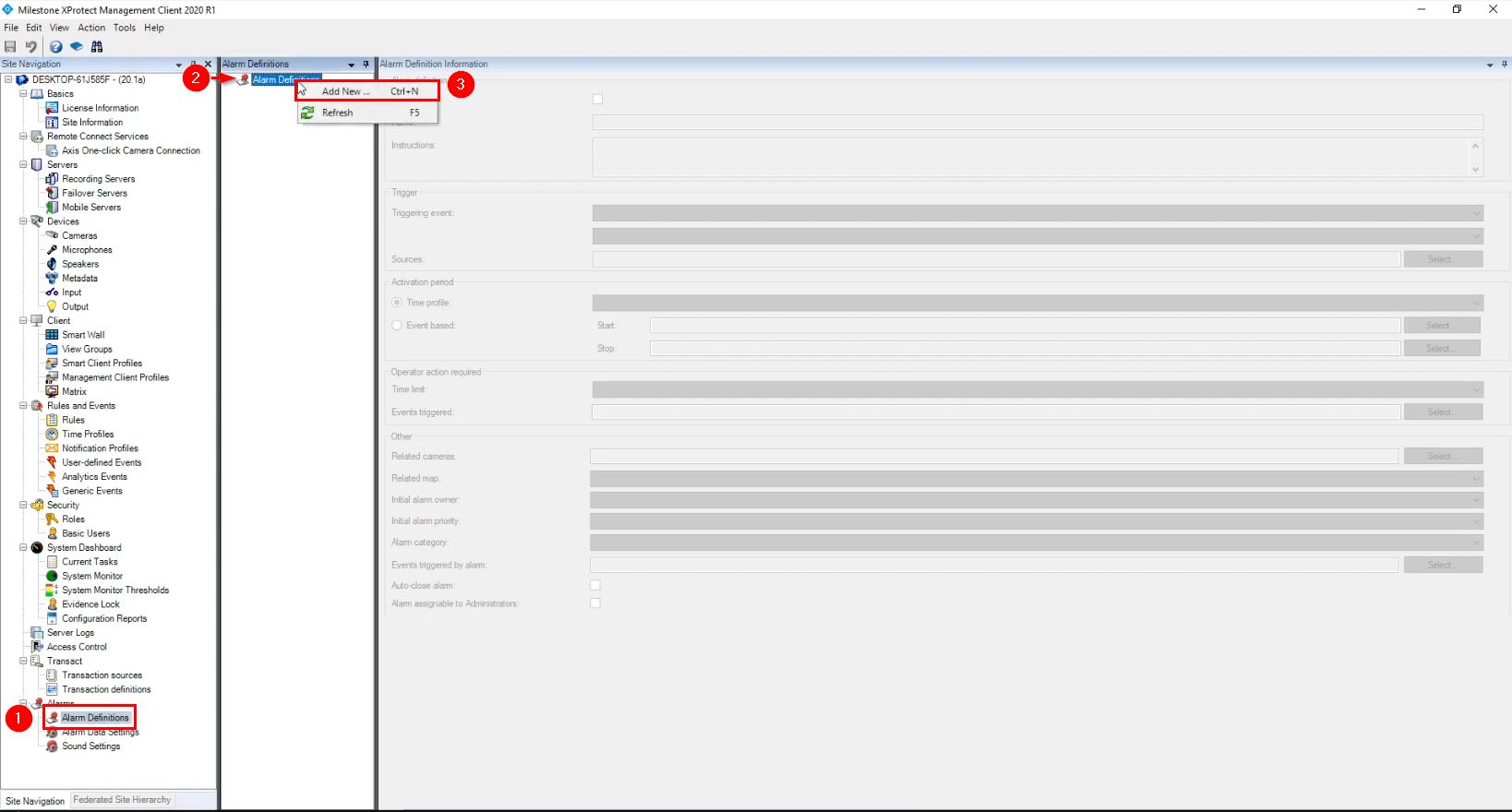Tick Alarm assignable to Administrators checkbox

tap(595, 603)
